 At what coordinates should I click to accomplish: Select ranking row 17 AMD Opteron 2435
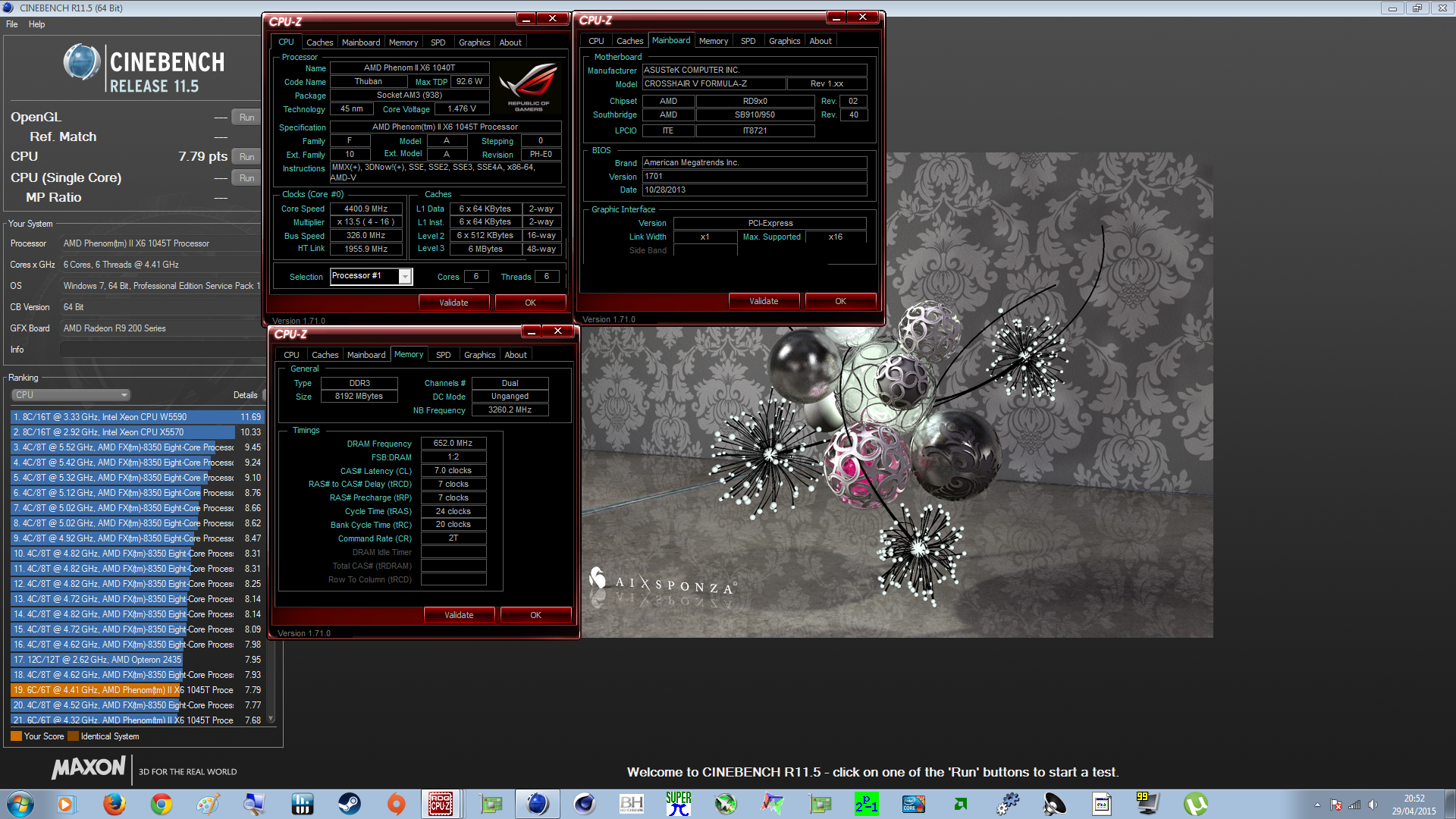[x=136, y=660]
